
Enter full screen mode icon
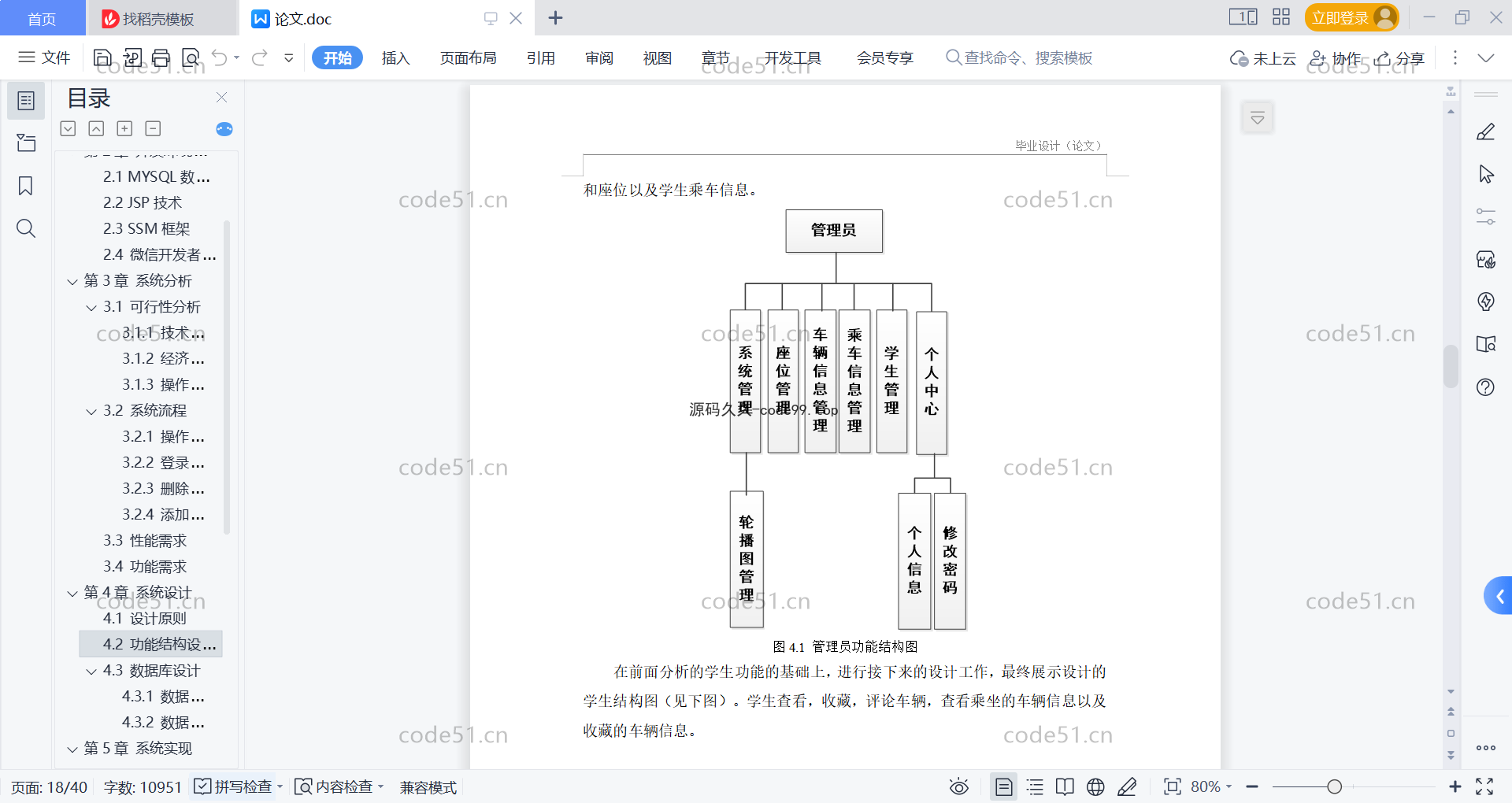(1484, 786)
